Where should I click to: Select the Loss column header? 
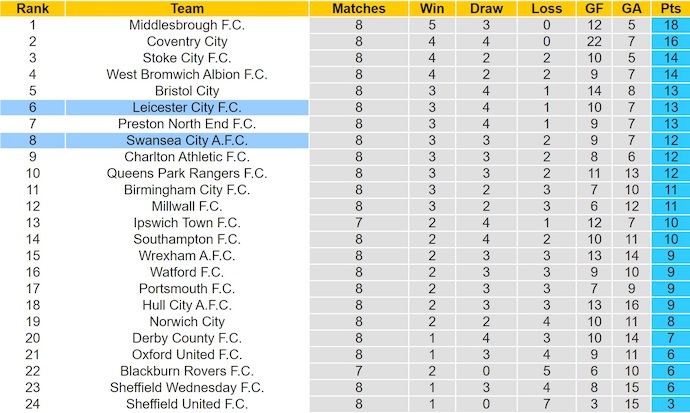click(x=547, y=8)
